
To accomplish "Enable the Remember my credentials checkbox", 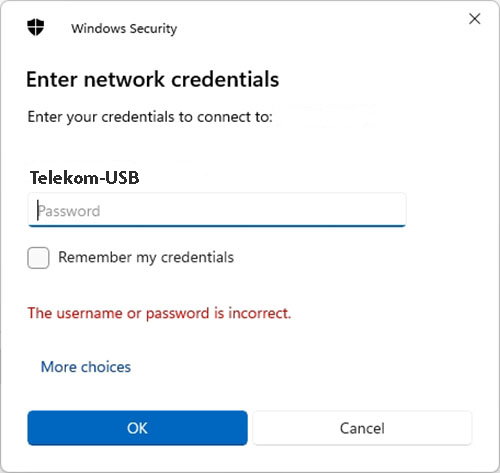I will pos(38,258).
